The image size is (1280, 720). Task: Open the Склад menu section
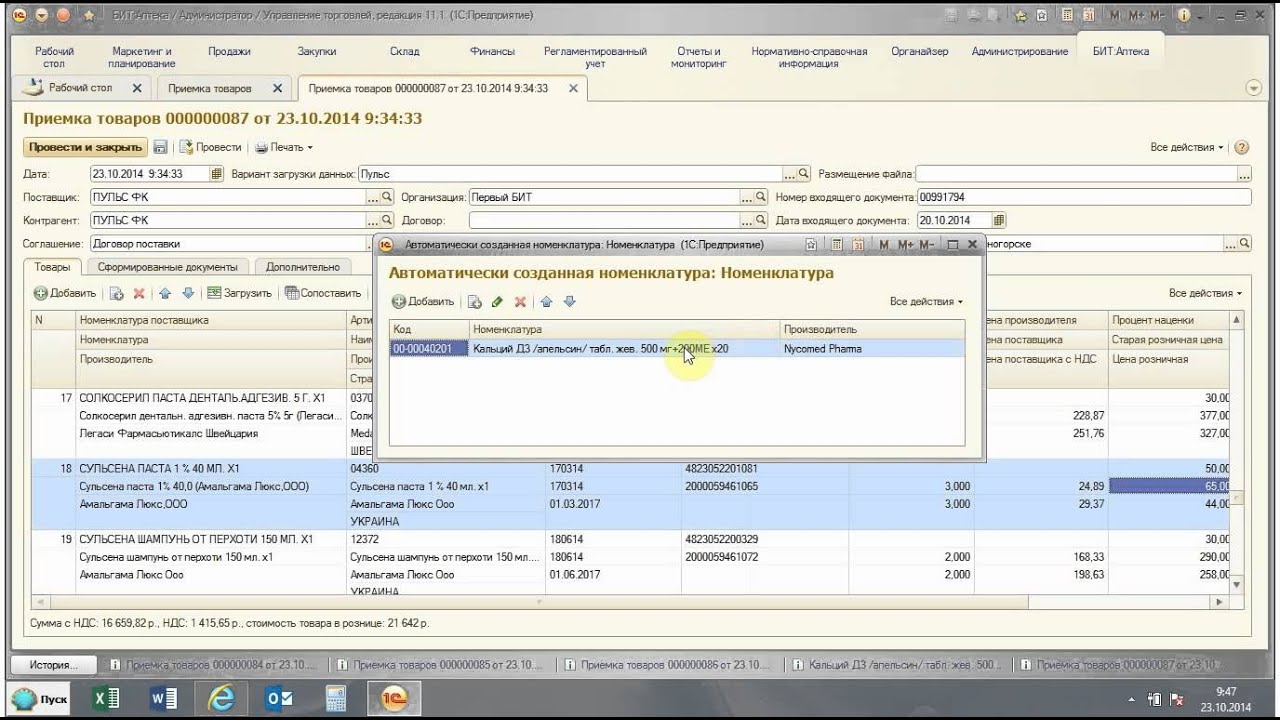(x=405, y=51)
